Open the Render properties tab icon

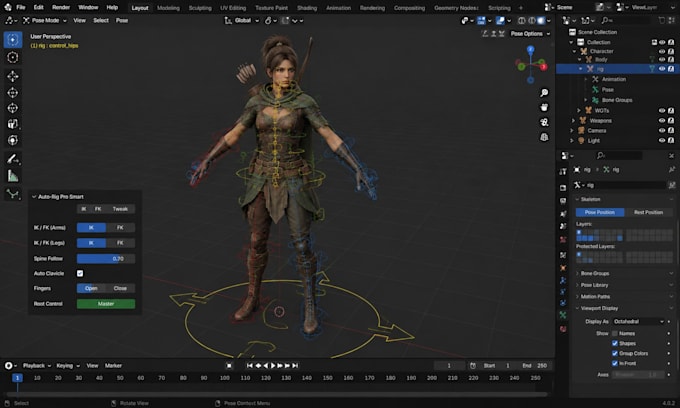click(x=563, y=188)
